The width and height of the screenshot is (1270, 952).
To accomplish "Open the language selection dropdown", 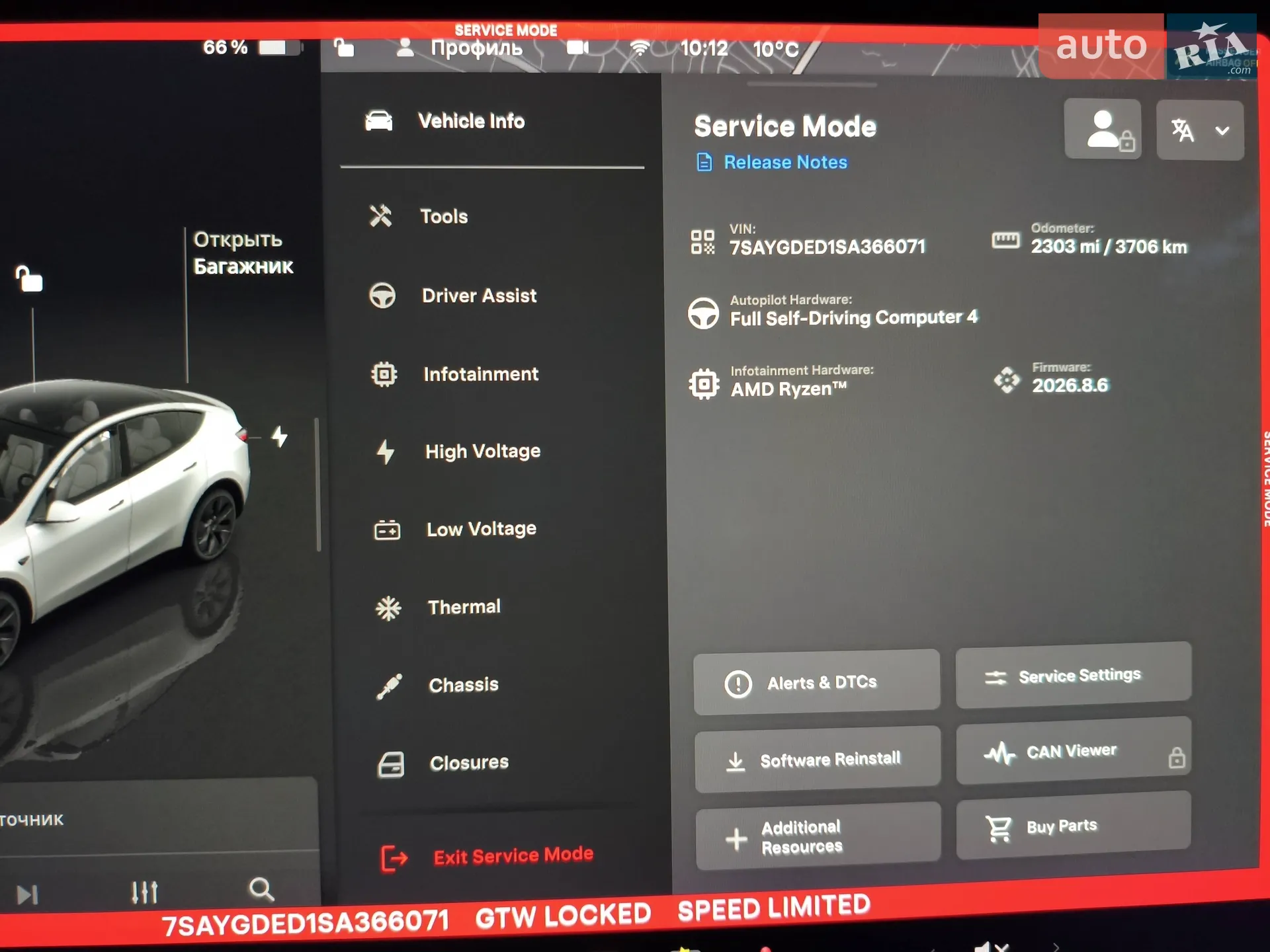I will pos(1200,130).
